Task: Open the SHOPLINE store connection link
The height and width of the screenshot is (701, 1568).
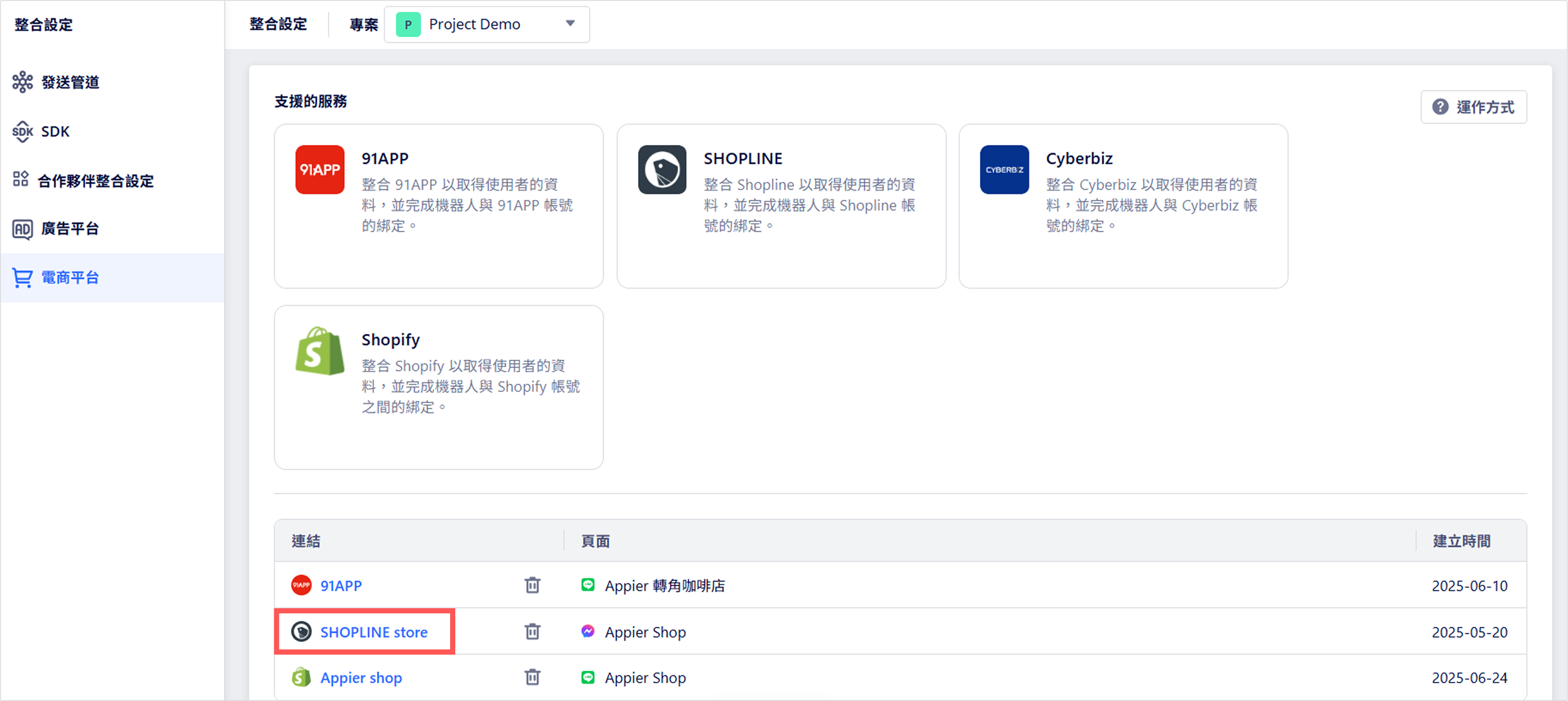Action: coord(374,632)
